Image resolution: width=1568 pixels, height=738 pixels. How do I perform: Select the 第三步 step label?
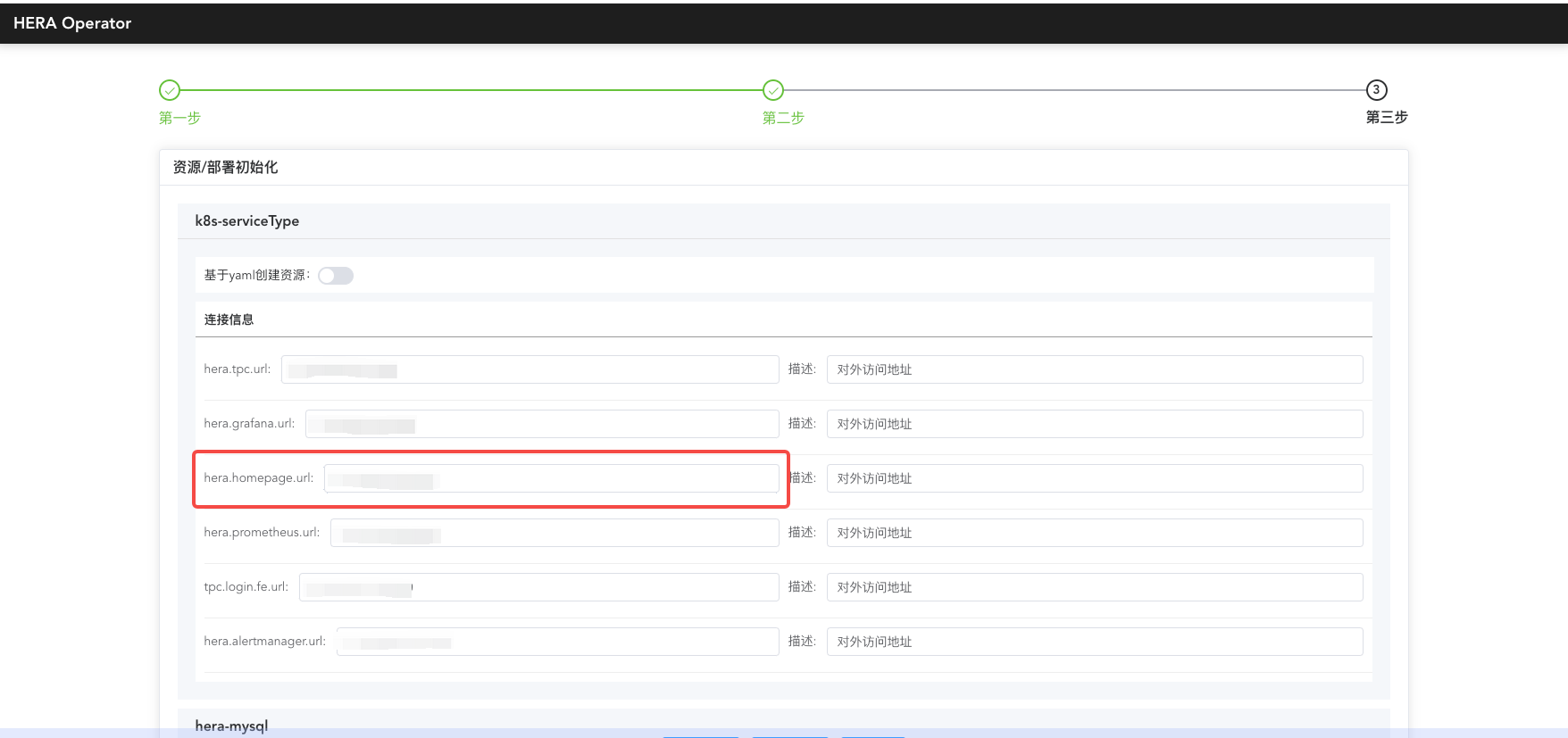point(1387,117)
